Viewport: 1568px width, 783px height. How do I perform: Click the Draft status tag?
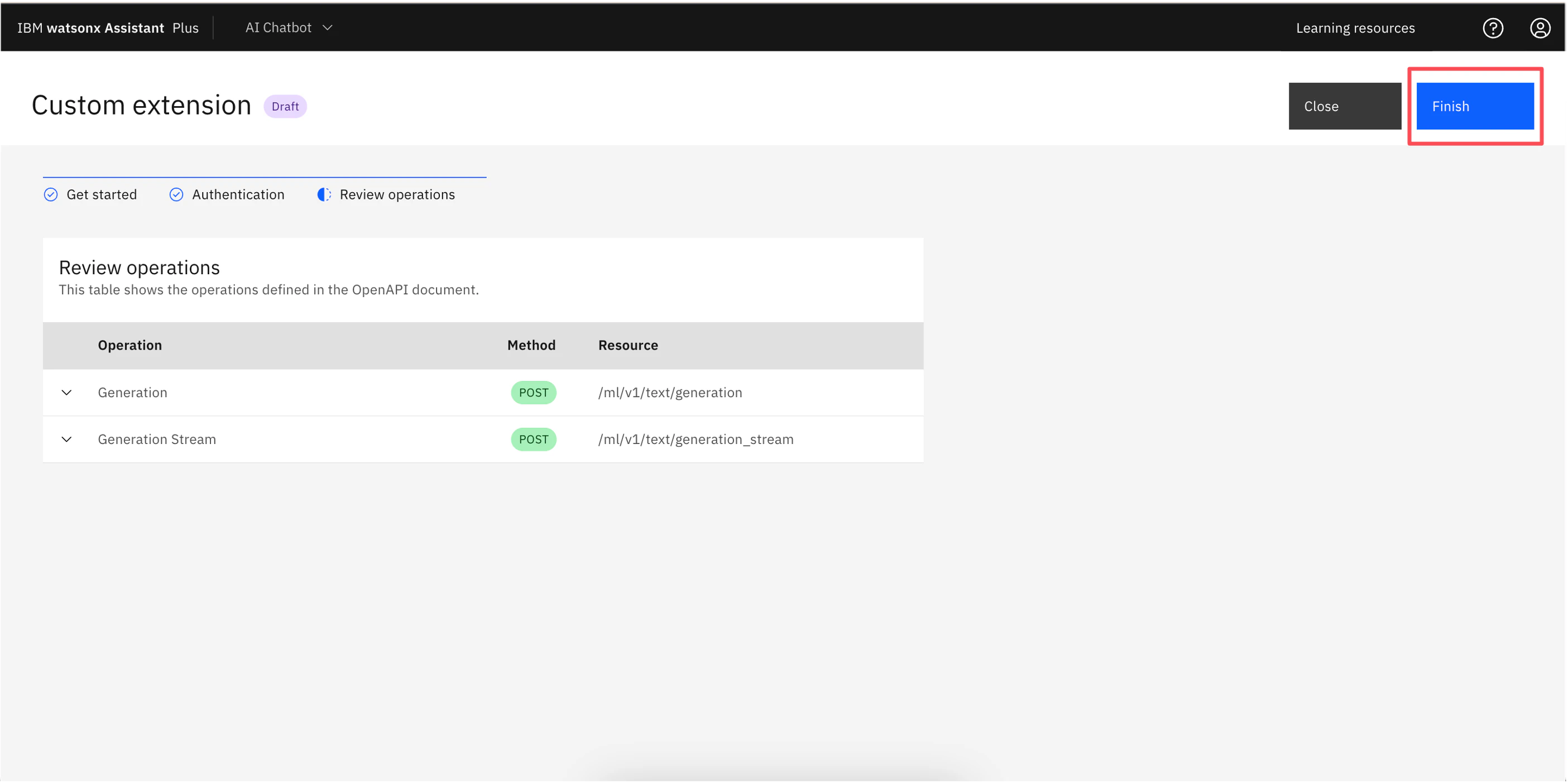tap(285, 107)
